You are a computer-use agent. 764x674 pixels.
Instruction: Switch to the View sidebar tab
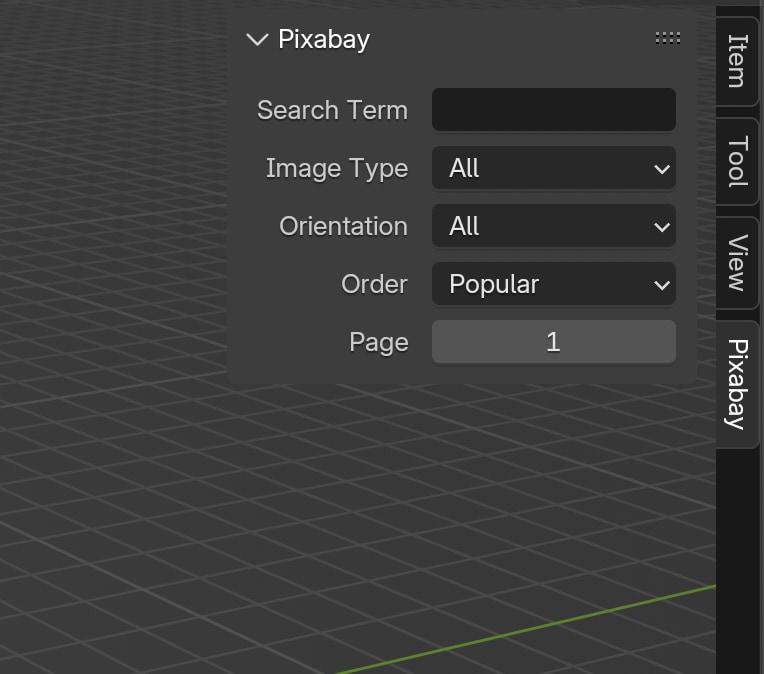[x=737, y=263]
